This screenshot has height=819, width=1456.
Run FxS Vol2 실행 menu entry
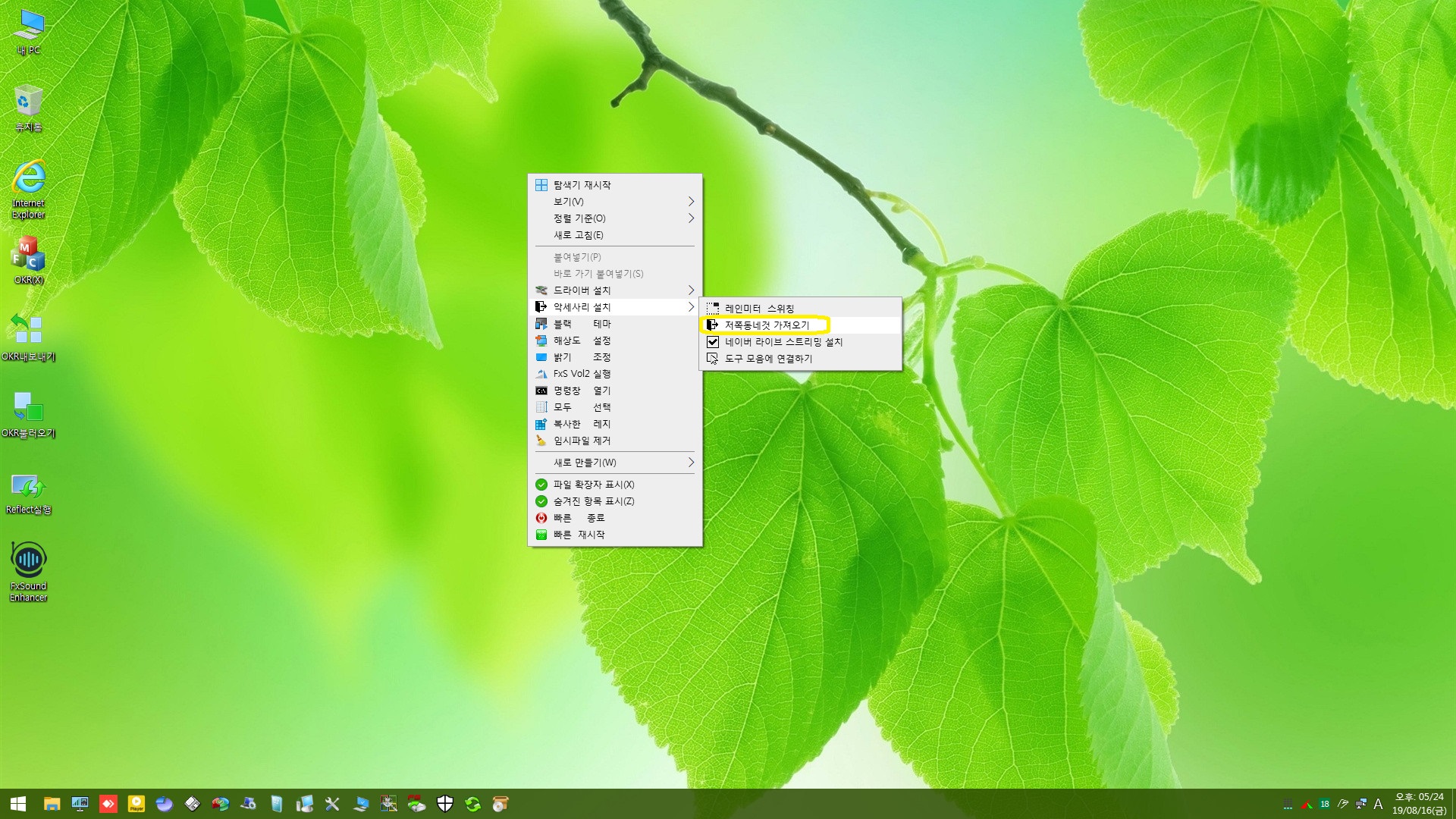(x=615, y=374)
